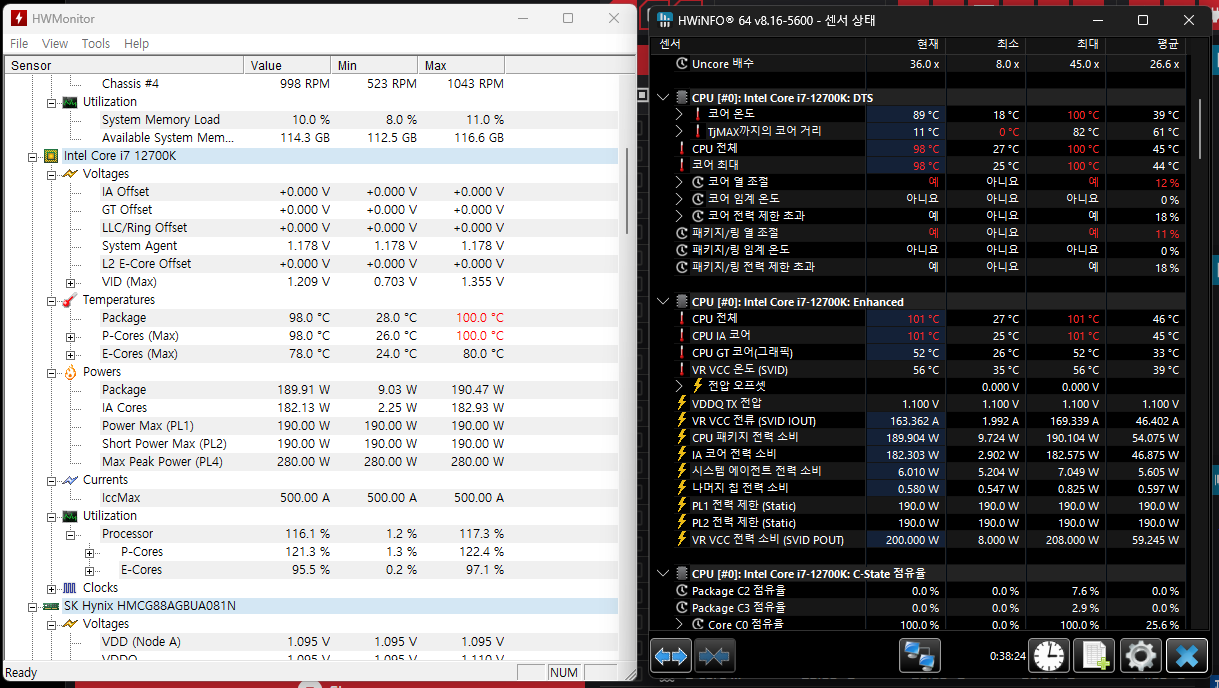The image size is (1219, 688).
Task: Click the reset clock icon in HWiNFO
Action: pos(1049,656)
